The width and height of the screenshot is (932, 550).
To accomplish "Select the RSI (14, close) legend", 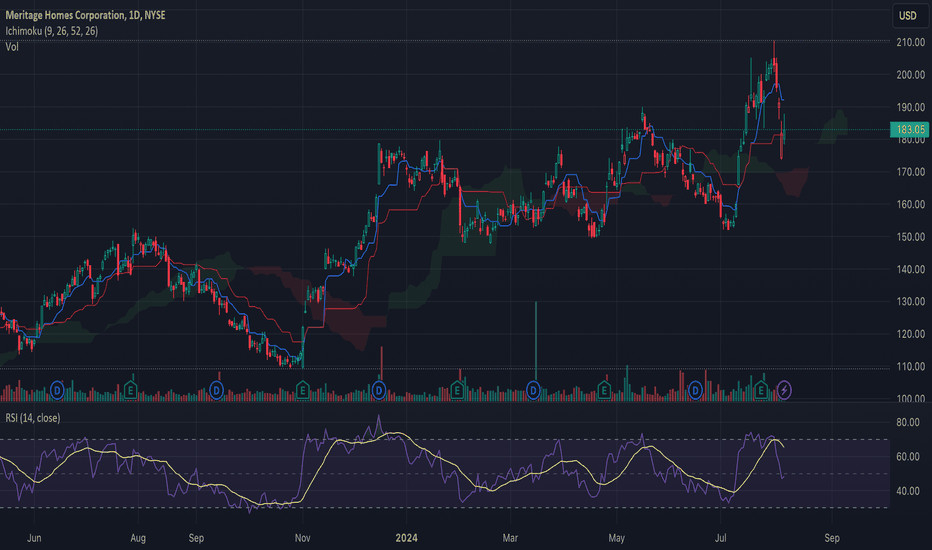I will (x=33, y=418).
